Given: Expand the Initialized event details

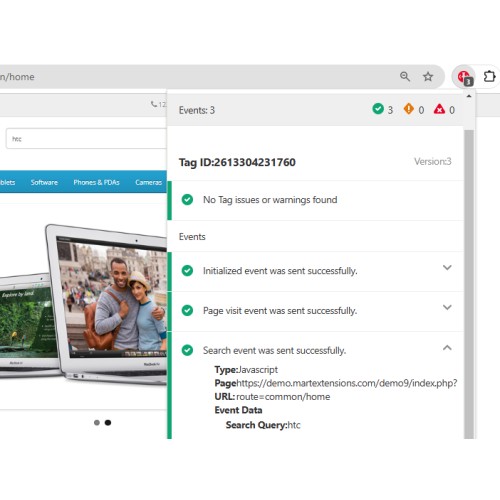Looking at the screenshot, I should [x=447, y=267].
